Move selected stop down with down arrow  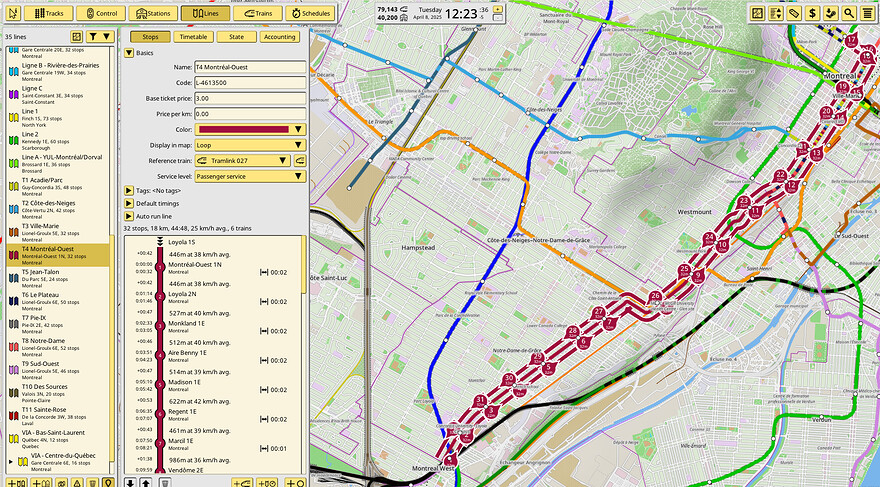[x=130, y=483]
